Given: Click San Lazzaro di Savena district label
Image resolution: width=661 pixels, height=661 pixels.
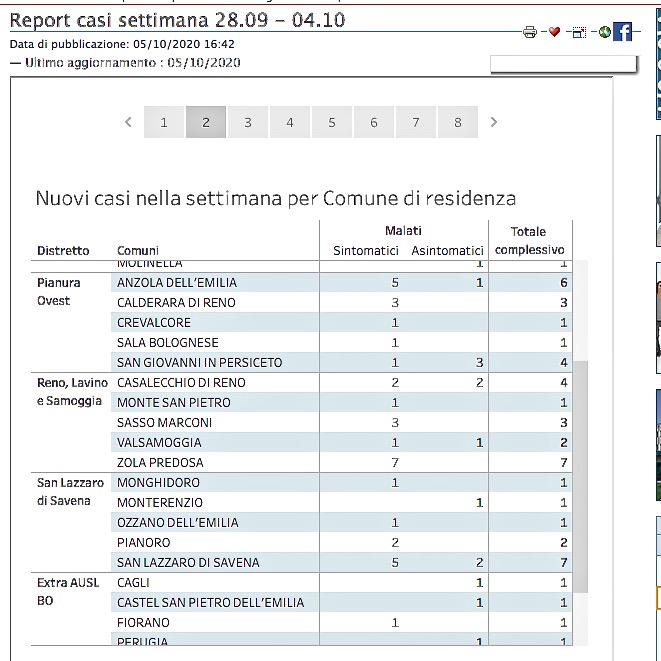Looking at the screenshot, I should pos(70,492).
